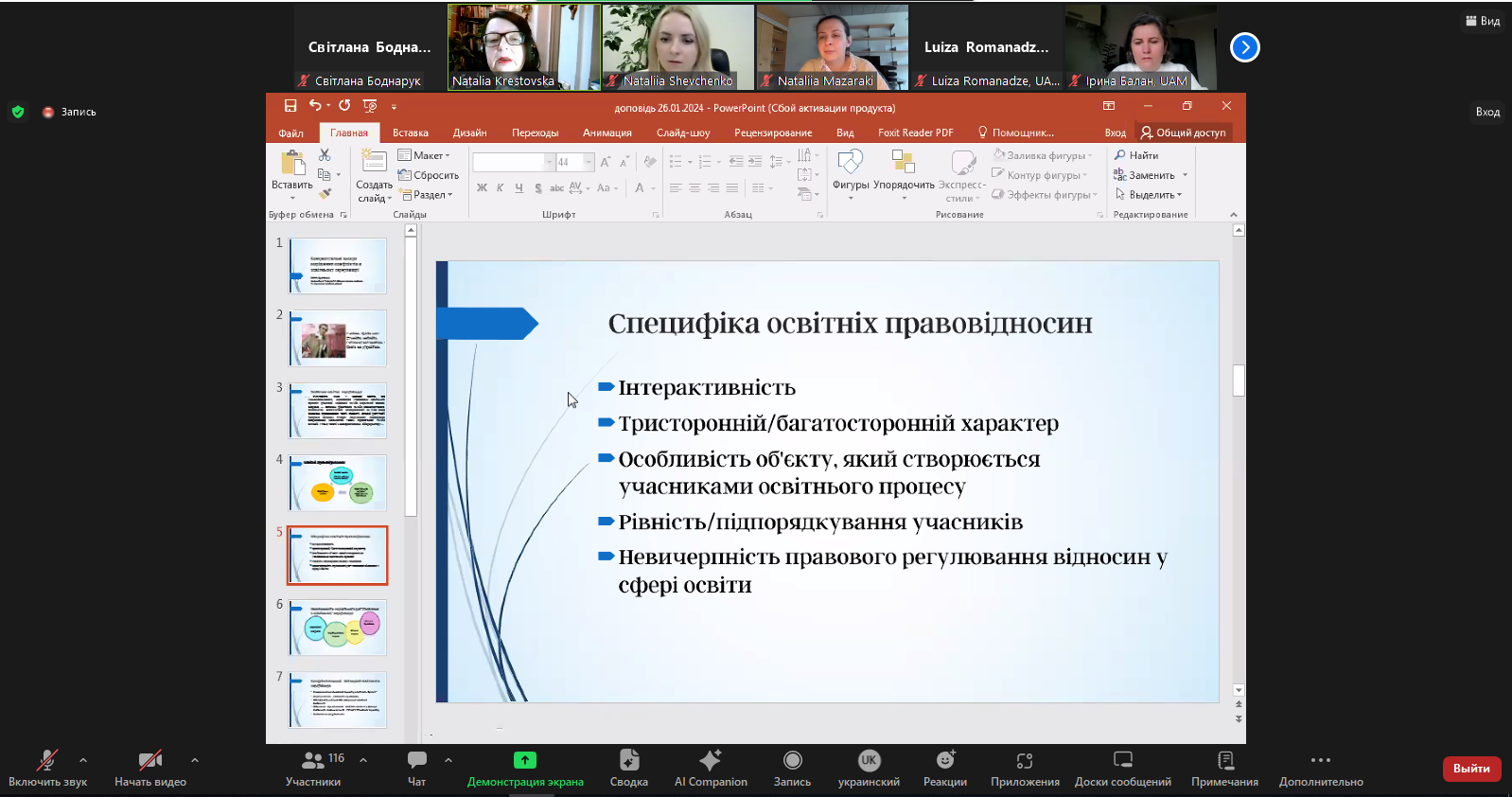This screenshot has height=797, width=1512.
Task: Click the Вход sign-in button beside Zoom window
Action: point(1487,112)
